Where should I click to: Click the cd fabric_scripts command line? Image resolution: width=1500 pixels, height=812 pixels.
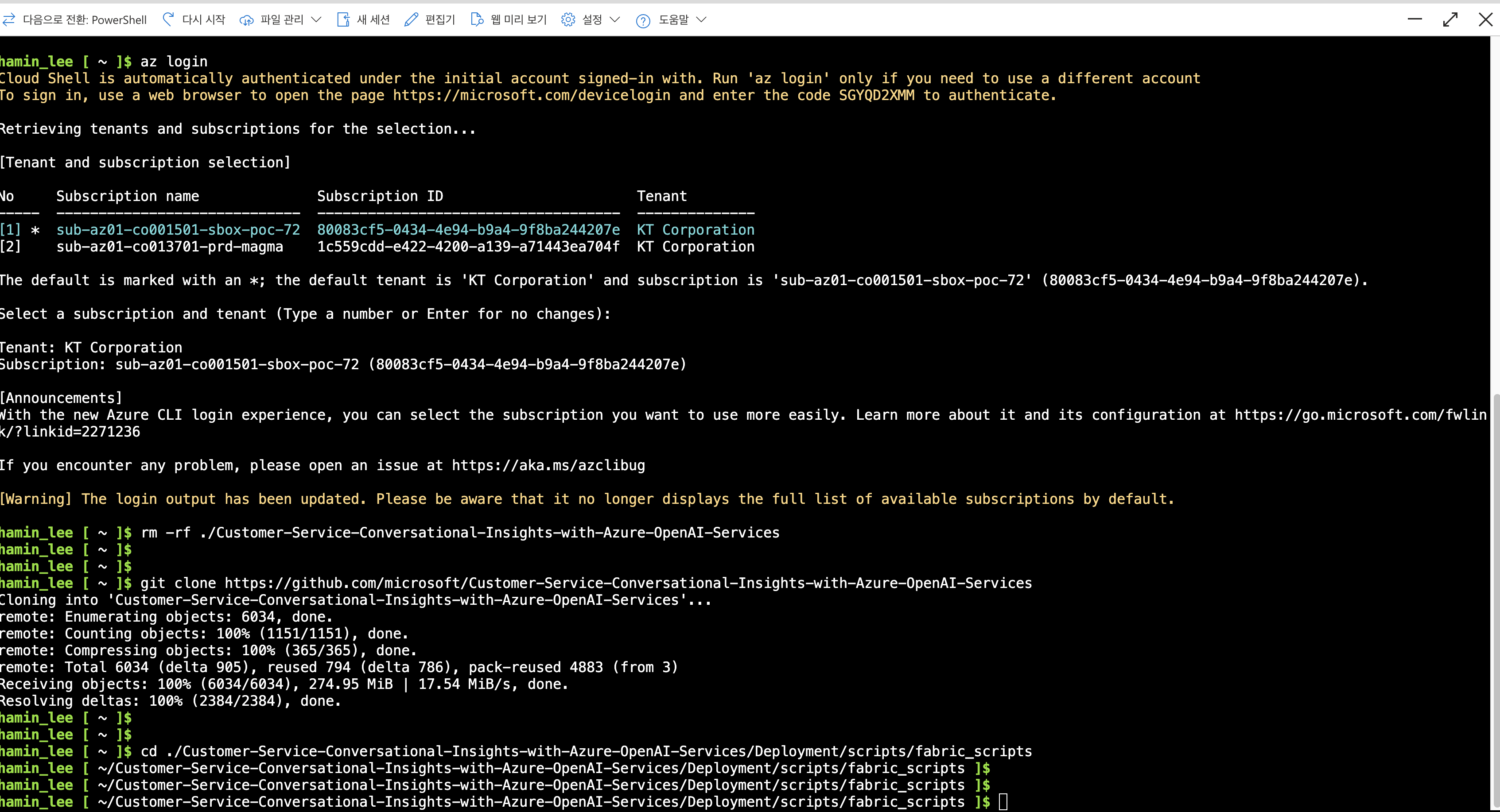[x=586, y=751]
